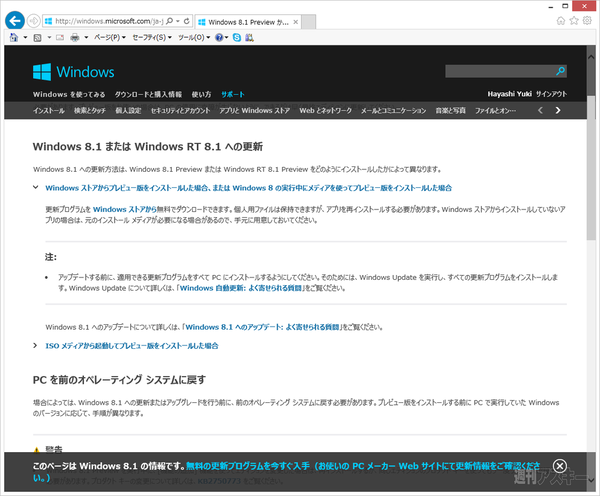The image size is (600, 496).
Task: Click the Windows ストアからプレビュー版をインストールした場合 heading link
Action: [x=248, y=188]
